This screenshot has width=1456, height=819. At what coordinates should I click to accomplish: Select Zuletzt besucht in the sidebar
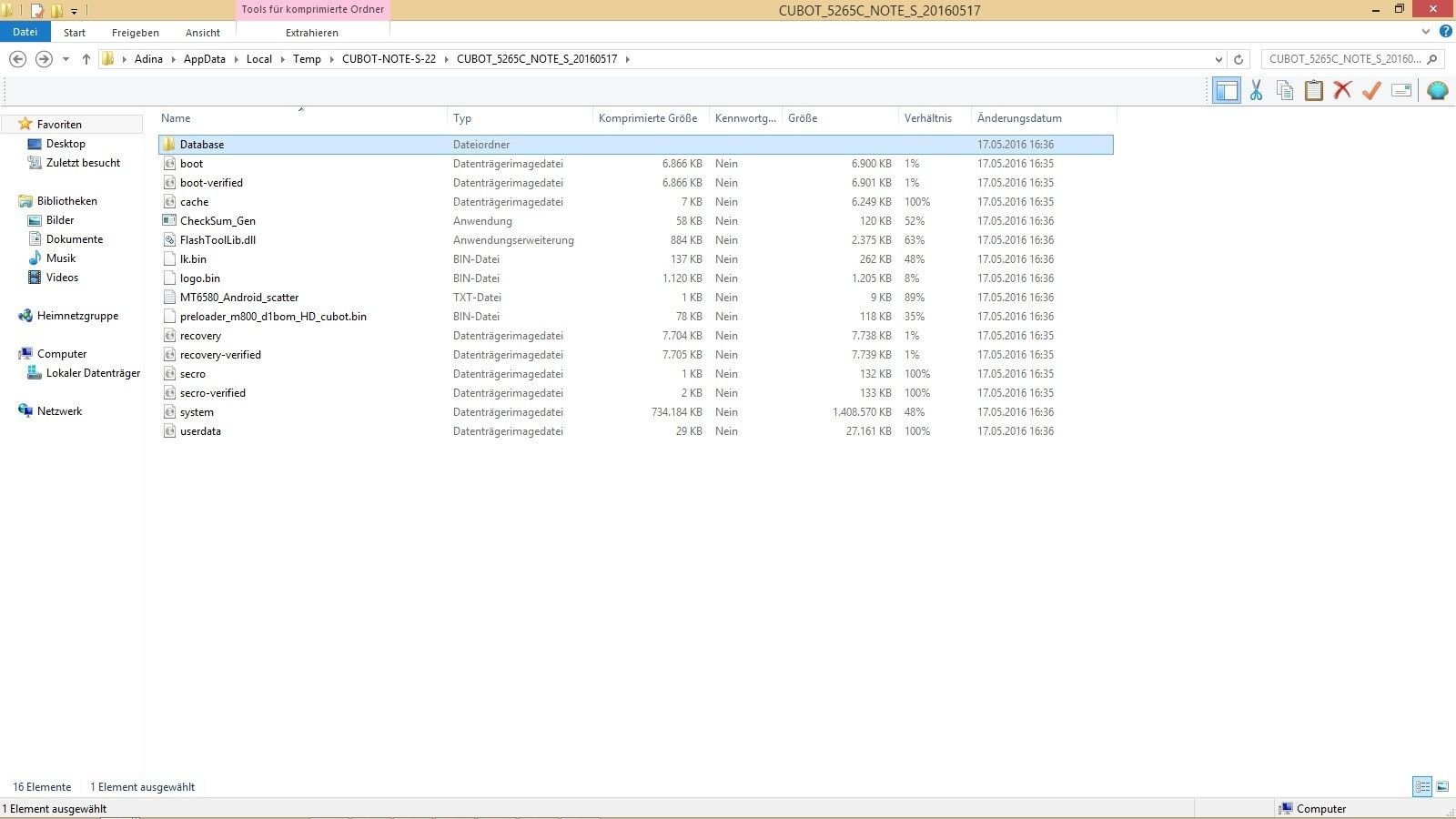pyautogui.click(x=83, y=163)
